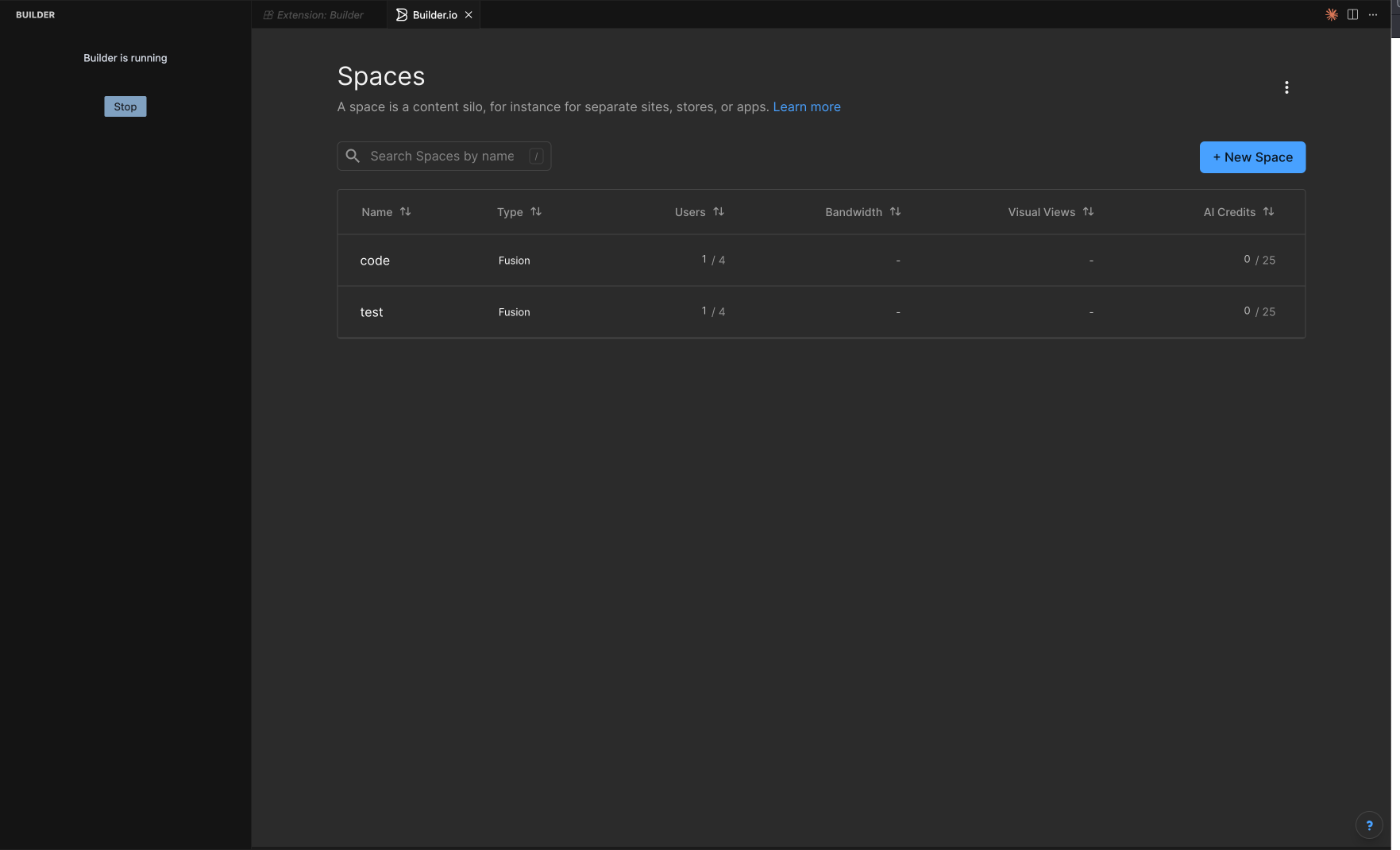This screenshot has height=850, width=1400.
Task: Click the search magnifier icon
Action: 353,156
